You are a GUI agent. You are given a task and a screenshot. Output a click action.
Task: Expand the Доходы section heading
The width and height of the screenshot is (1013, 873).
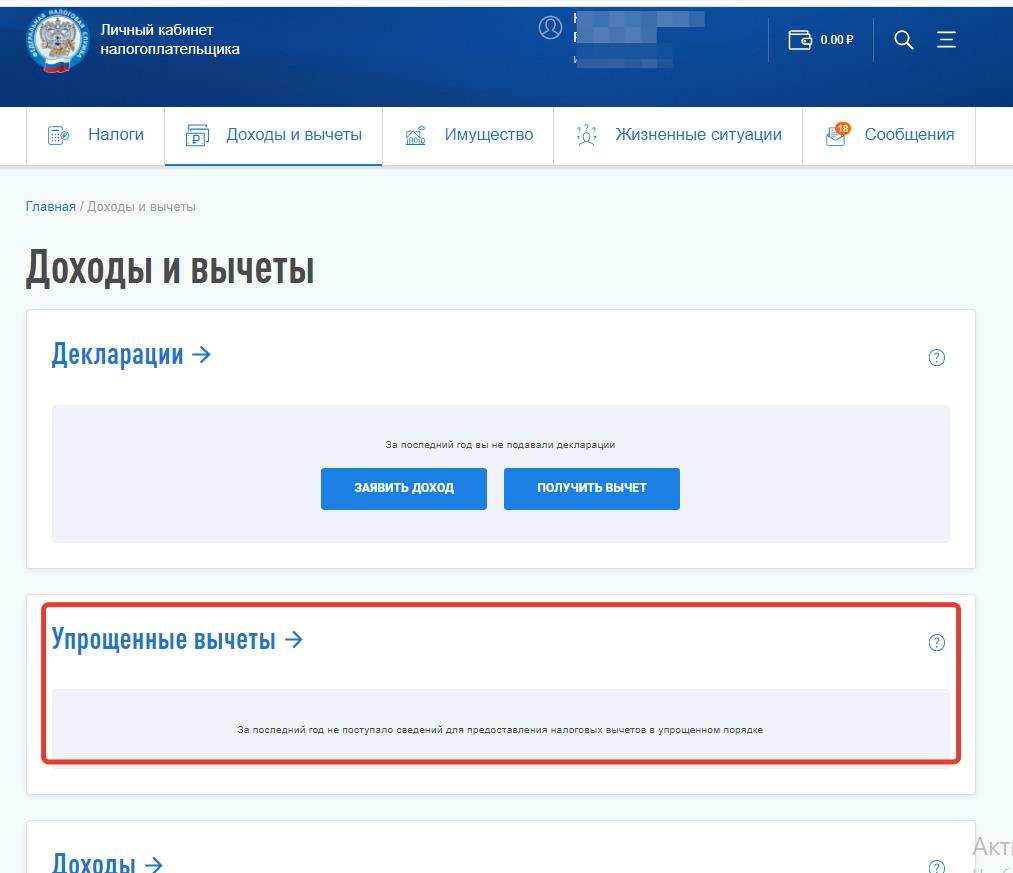click(x=107, y=862)
